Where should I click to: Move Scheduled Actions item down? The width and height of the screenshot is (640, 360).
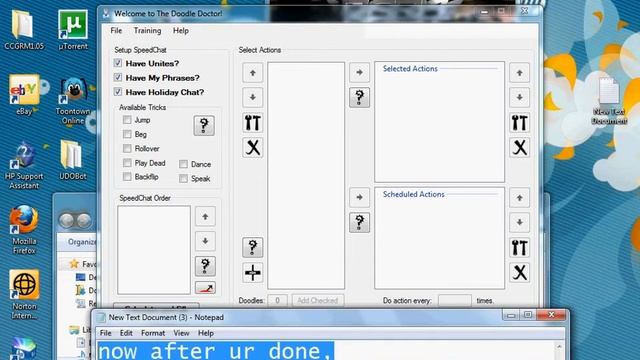coord(519,222)
